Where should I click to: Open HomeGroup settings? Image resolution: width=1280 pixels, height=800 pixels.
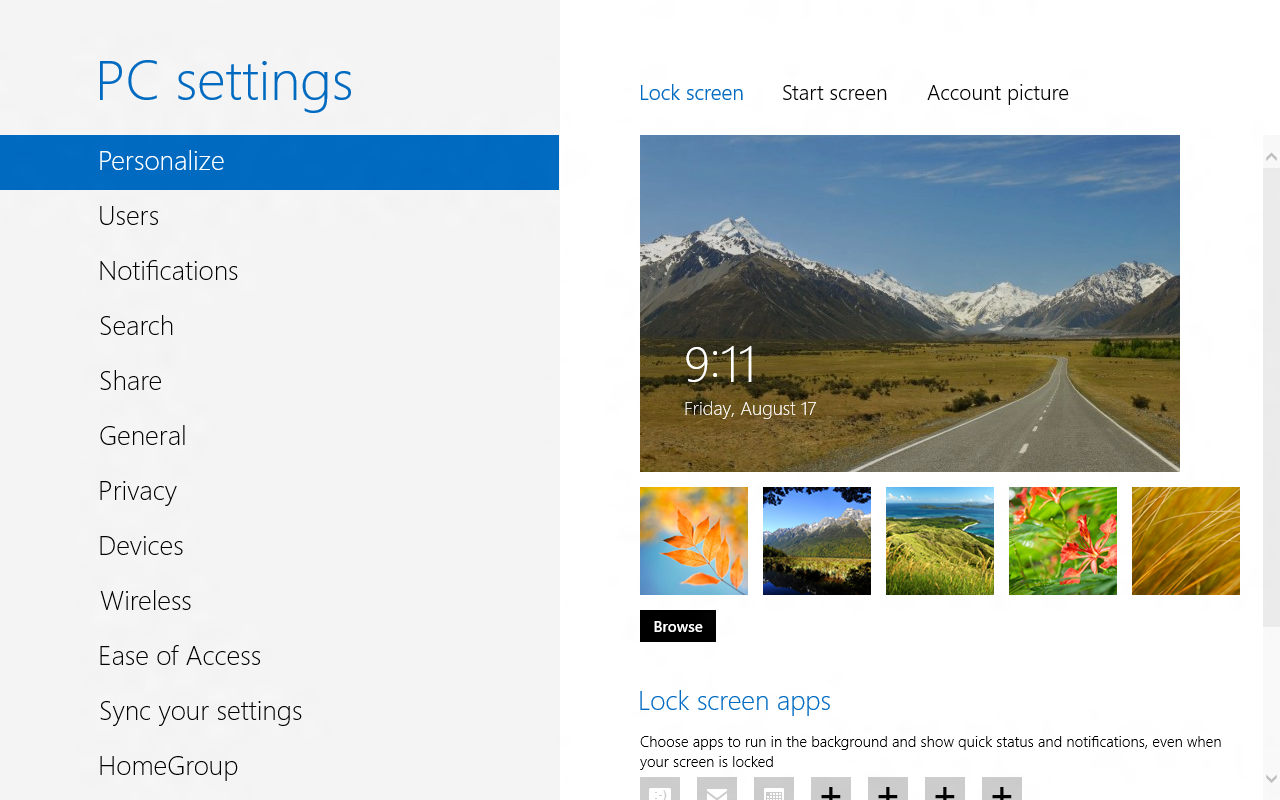tap(168, 765)
